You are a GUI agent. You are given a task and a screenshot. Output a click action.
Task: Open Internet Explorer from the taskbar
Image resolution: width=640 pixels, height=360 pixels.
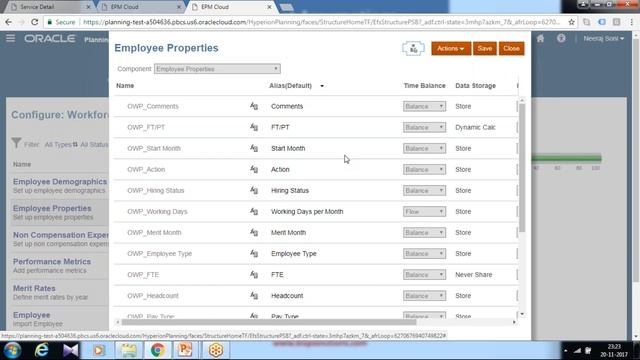41,350
